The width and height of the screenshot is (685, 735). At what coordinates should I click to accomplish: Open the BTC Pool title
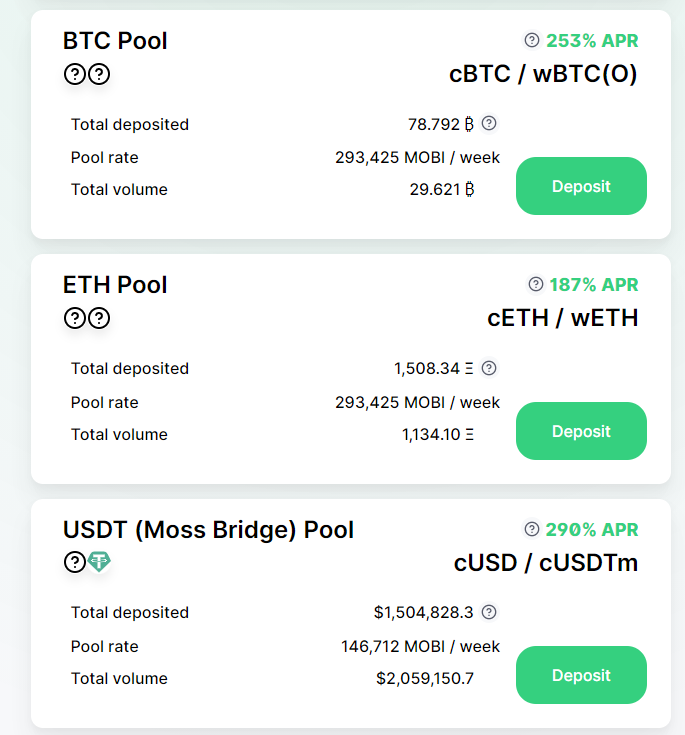(x=115, y=41)
